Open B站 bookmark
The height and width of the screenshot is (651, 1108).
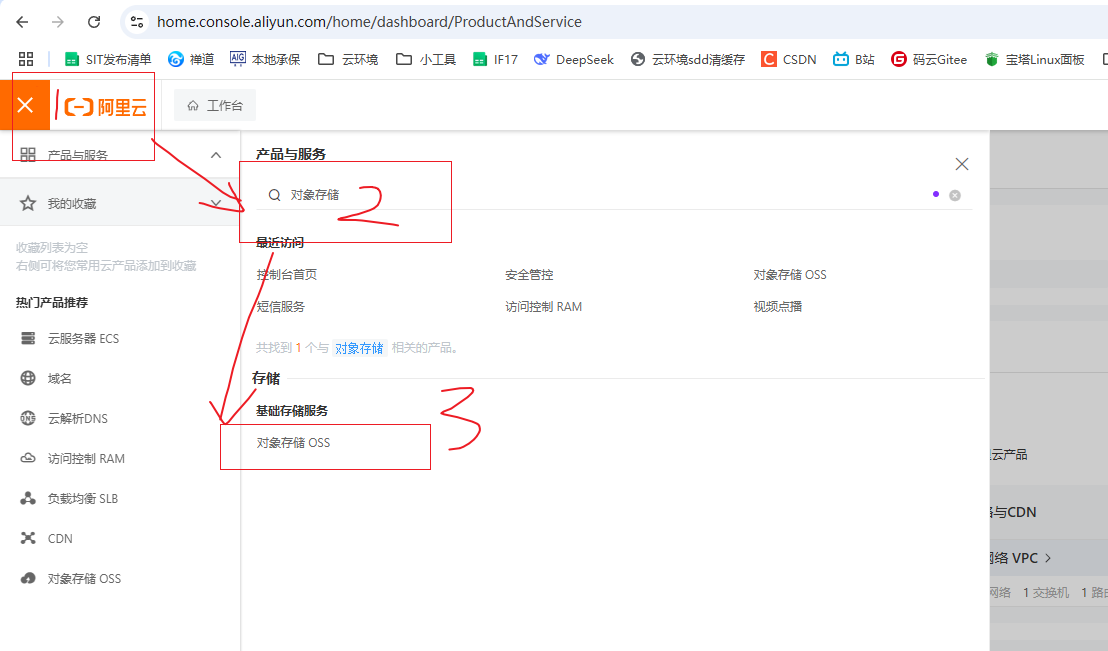click(854, 59)
